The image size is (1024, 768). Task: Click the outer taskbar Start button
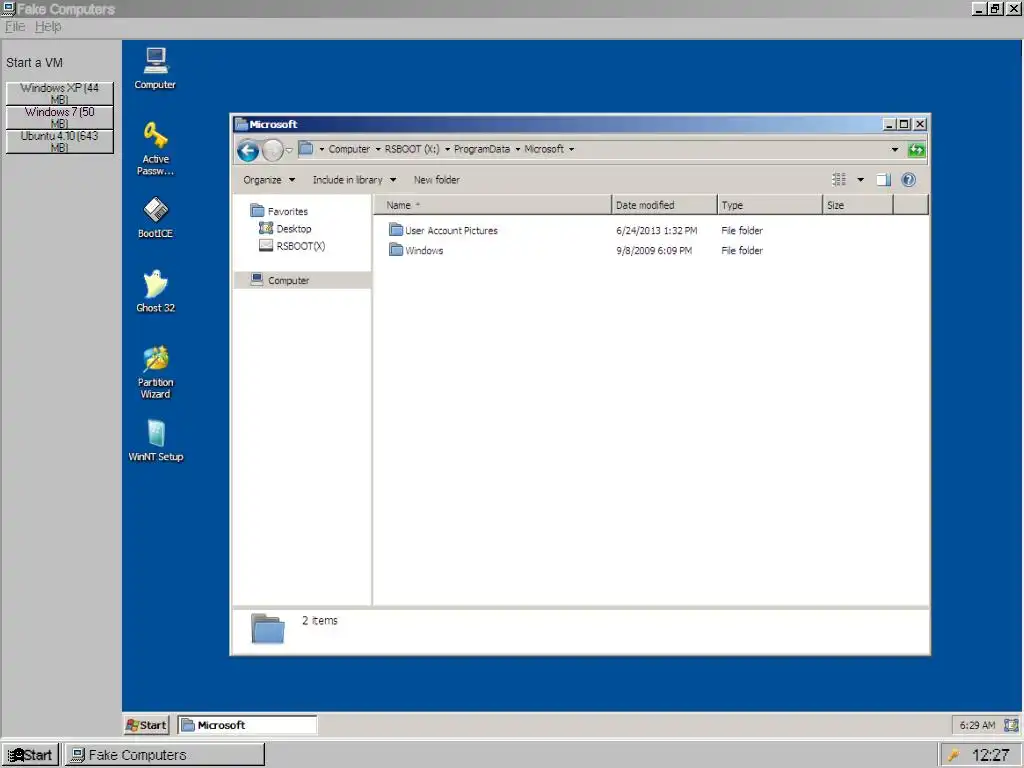(x=30, y=755)
